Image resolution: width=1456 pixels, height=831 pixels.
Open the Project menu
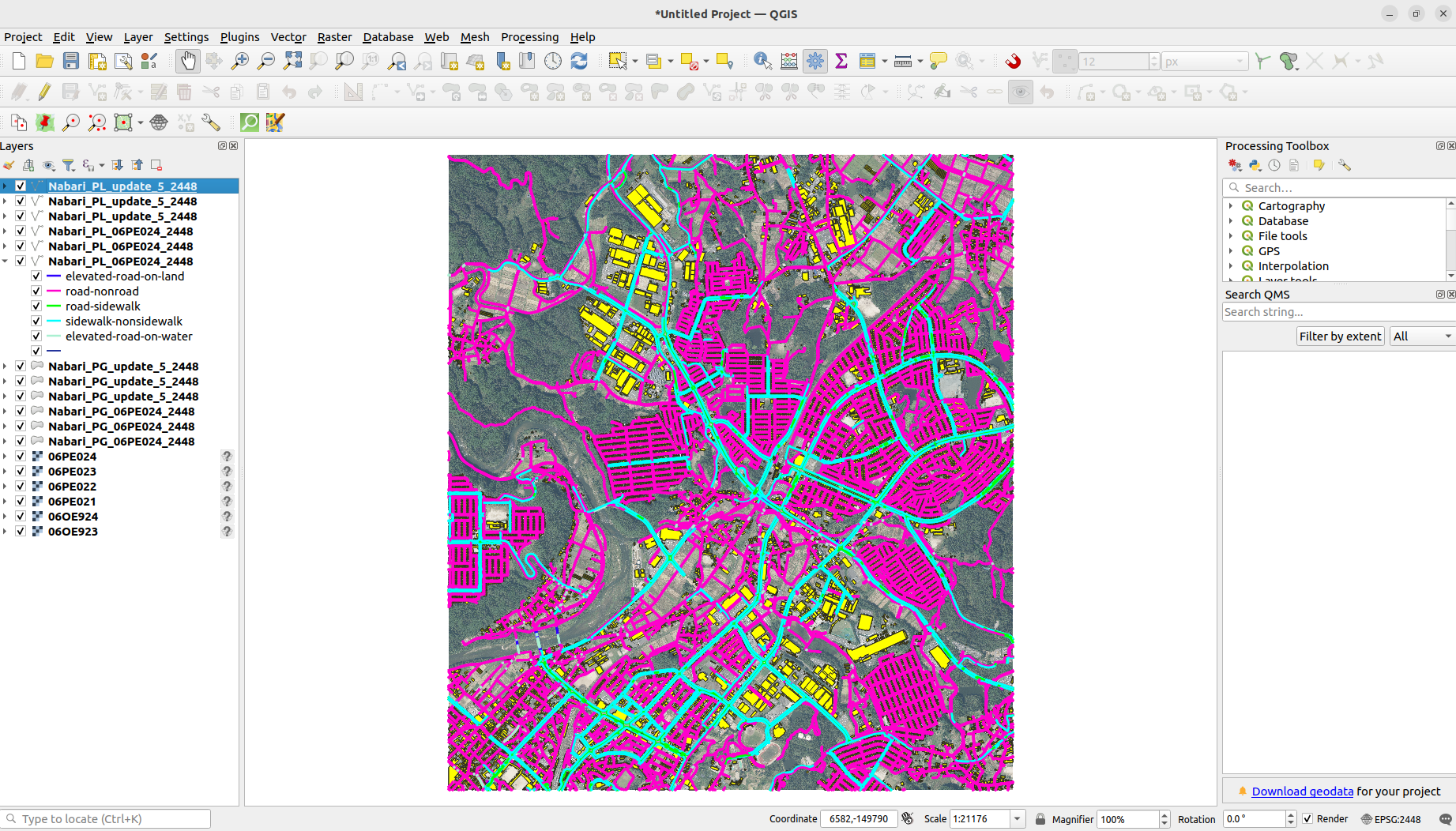click(x=23, y=37)
